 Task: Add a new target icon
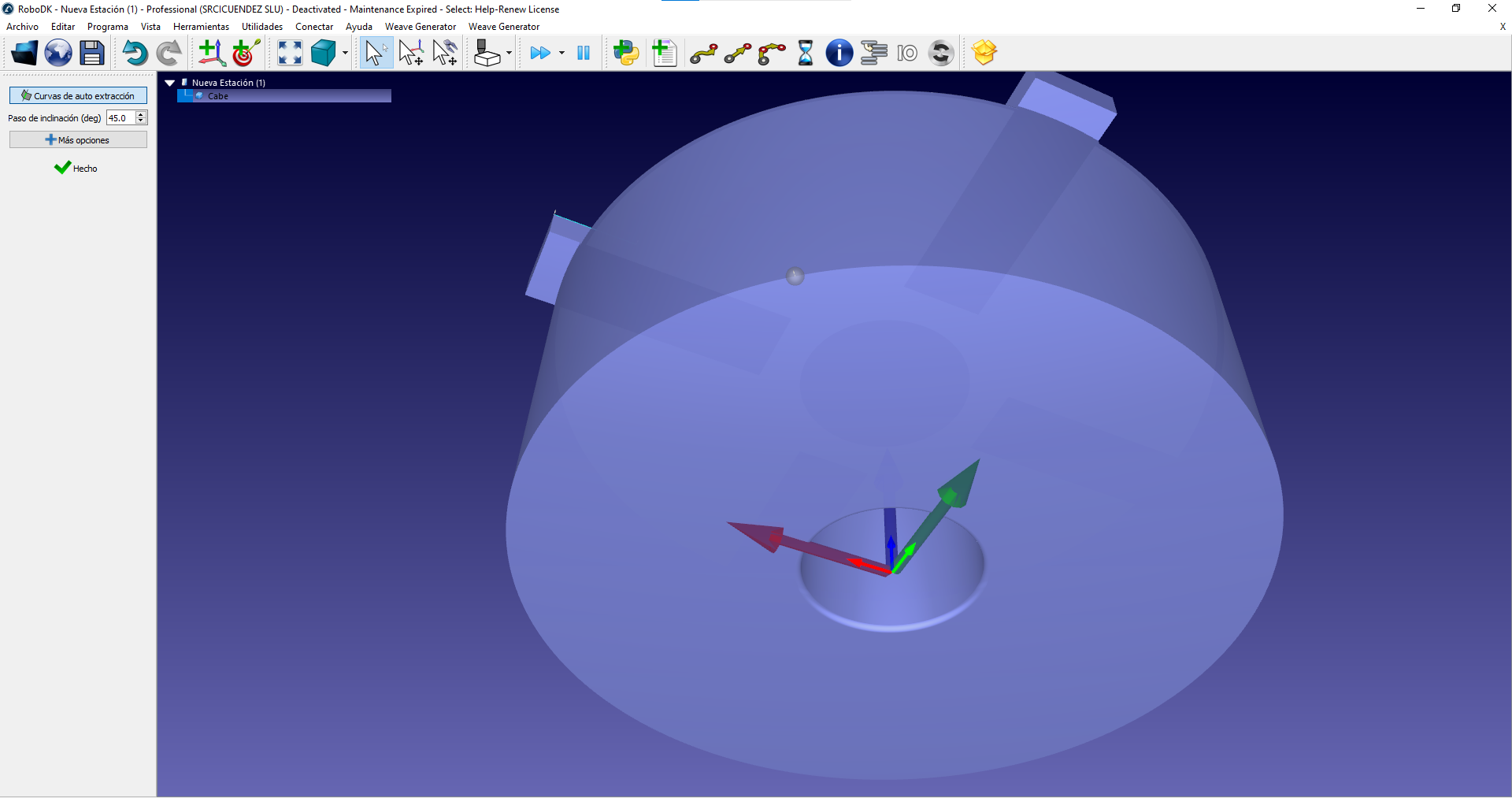[246, 54]
